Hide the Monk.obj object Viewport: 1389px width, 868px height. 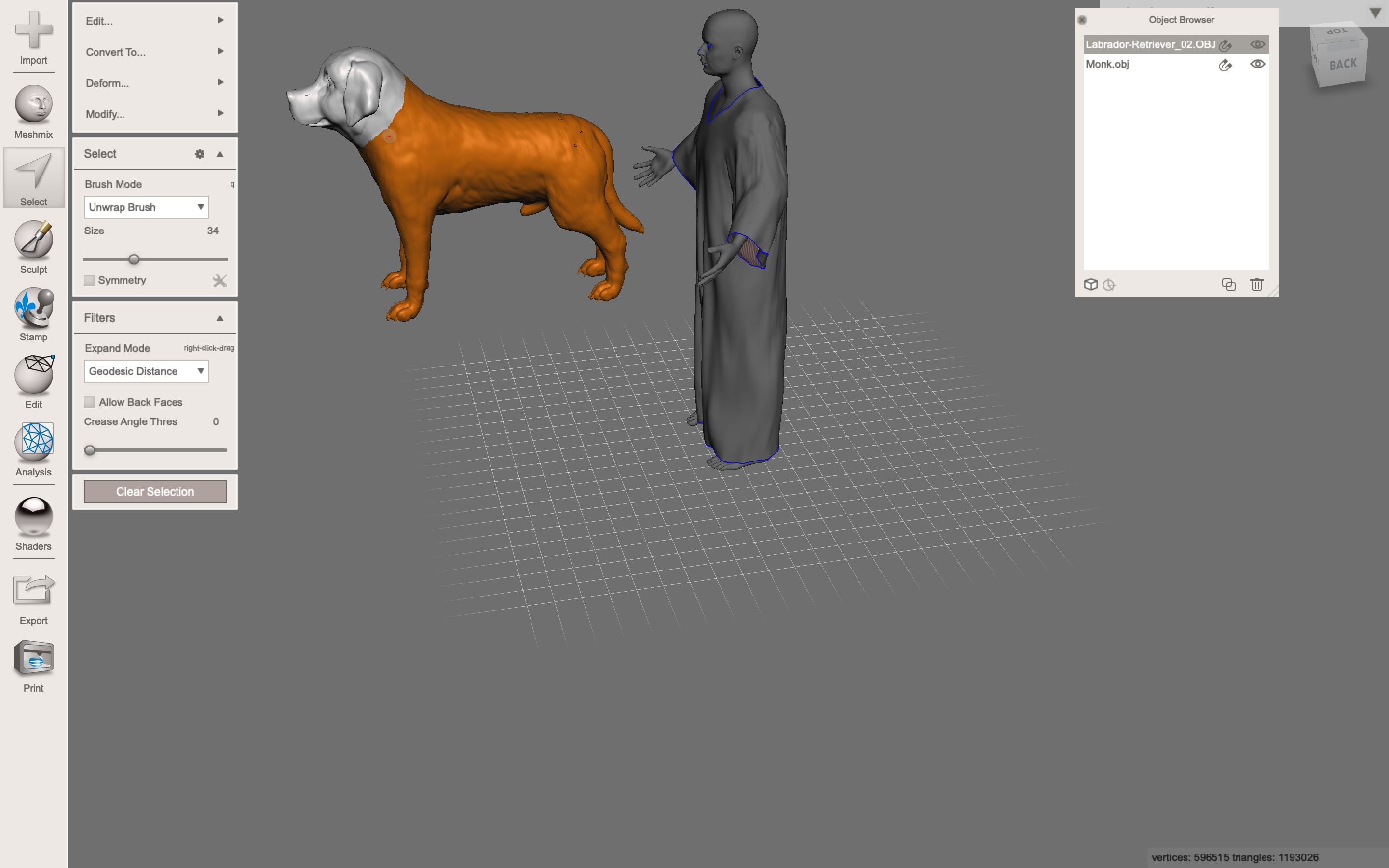point(1257,64)
